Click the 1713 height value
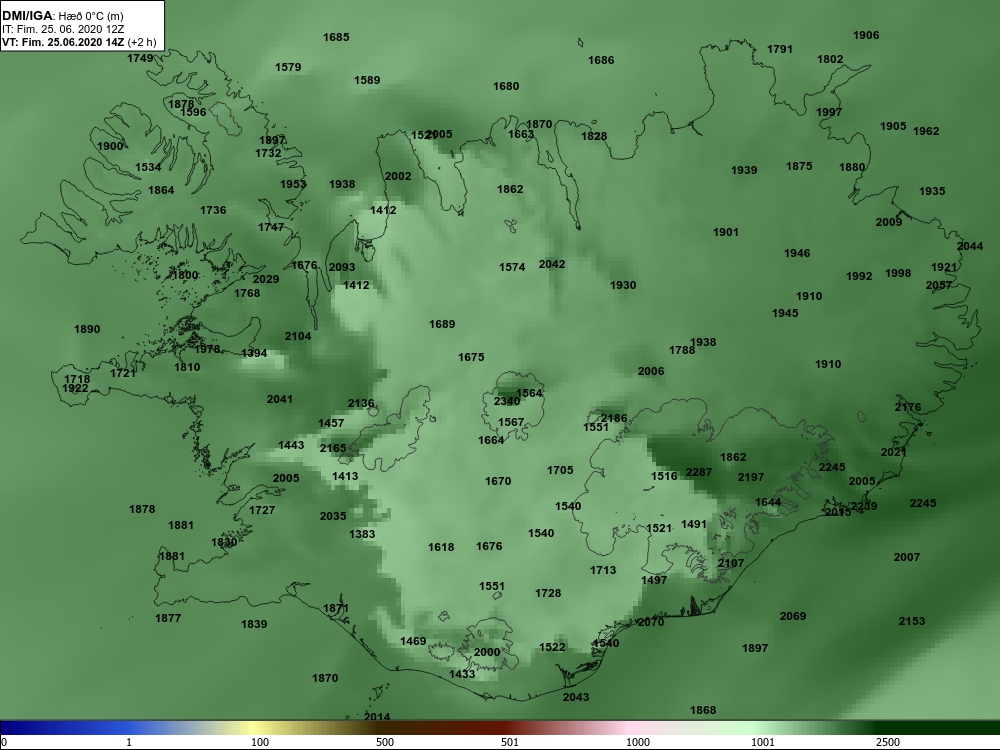Image resolution: width=1000 pixels, height=750 pixels. click(x=603, y=570)
